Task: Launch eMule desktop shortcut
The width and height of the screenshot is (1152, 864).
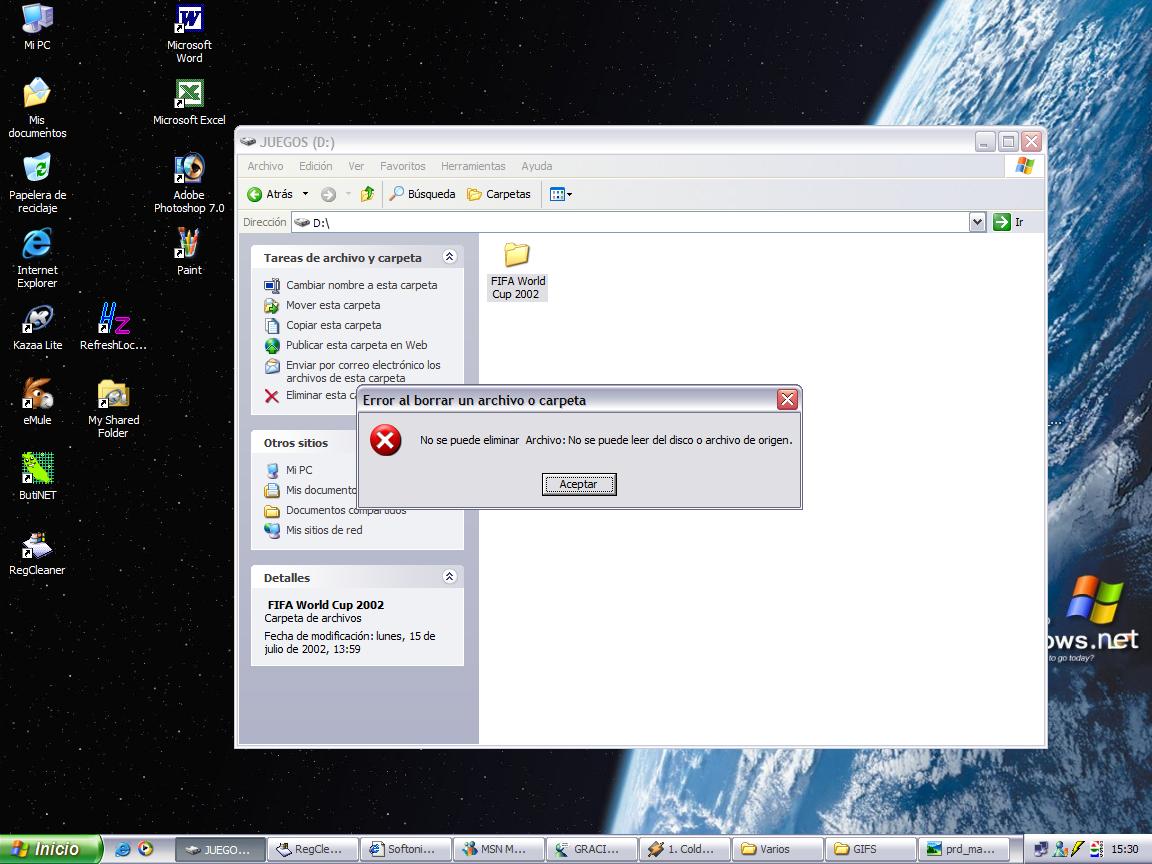Action: (x=37, y=403)
